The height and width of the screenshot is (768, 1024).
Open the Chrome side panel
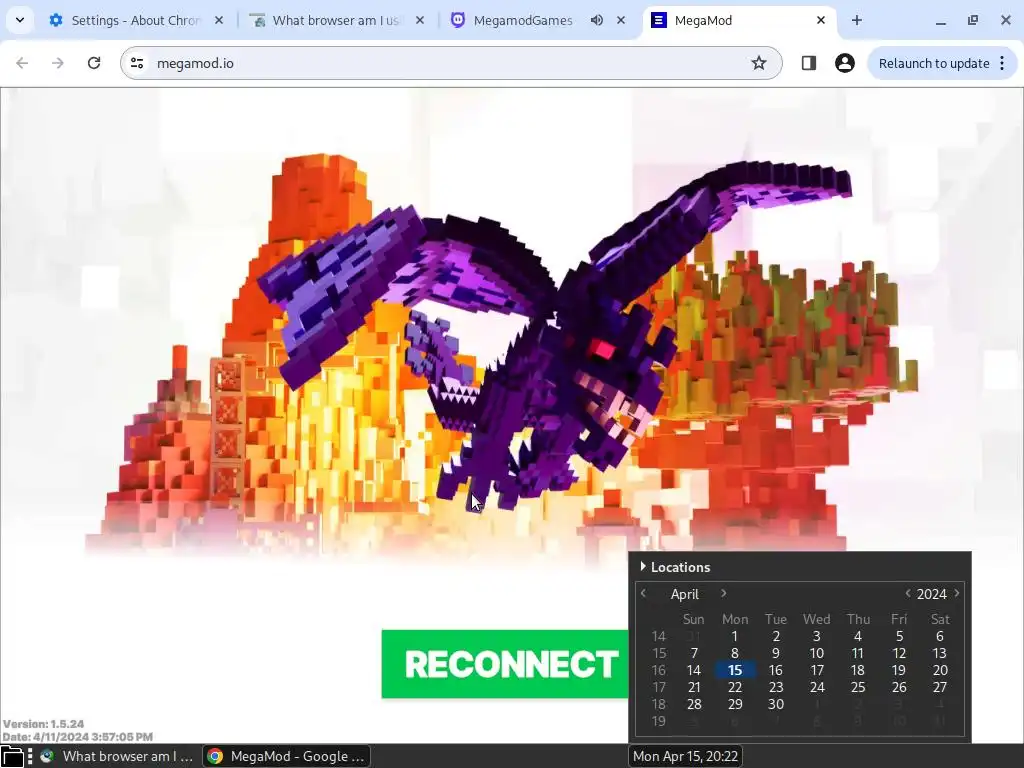tap(808, 63)
